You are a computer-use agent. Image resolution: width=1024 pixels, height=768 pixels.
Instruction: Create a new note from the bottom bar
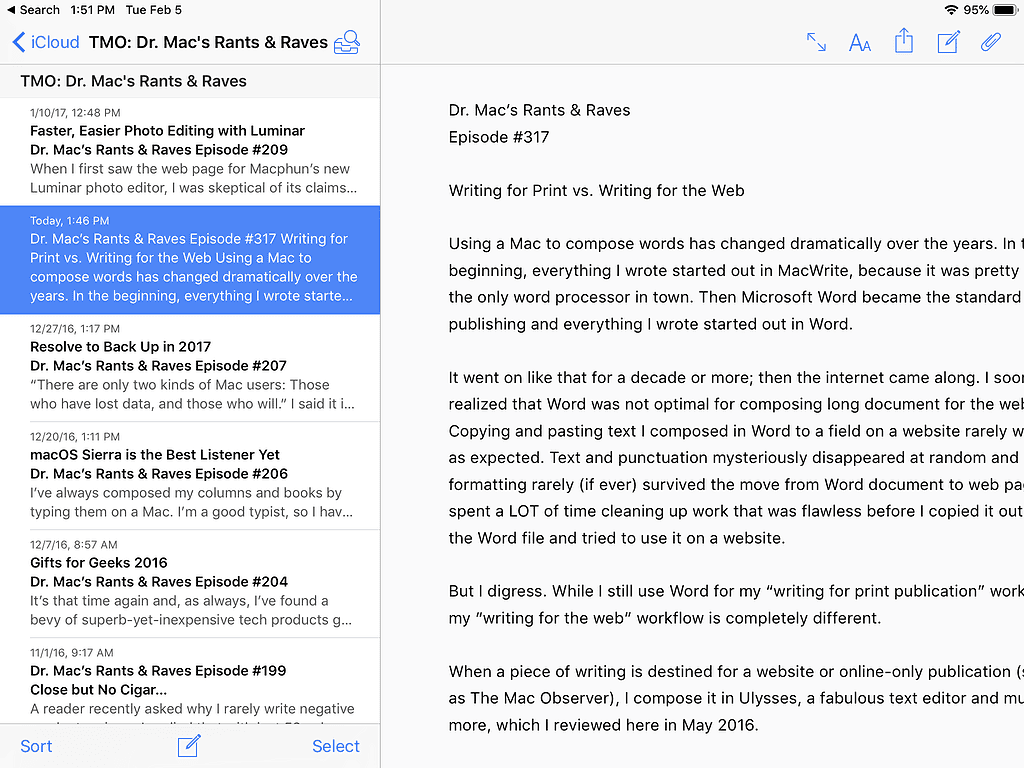189,745
